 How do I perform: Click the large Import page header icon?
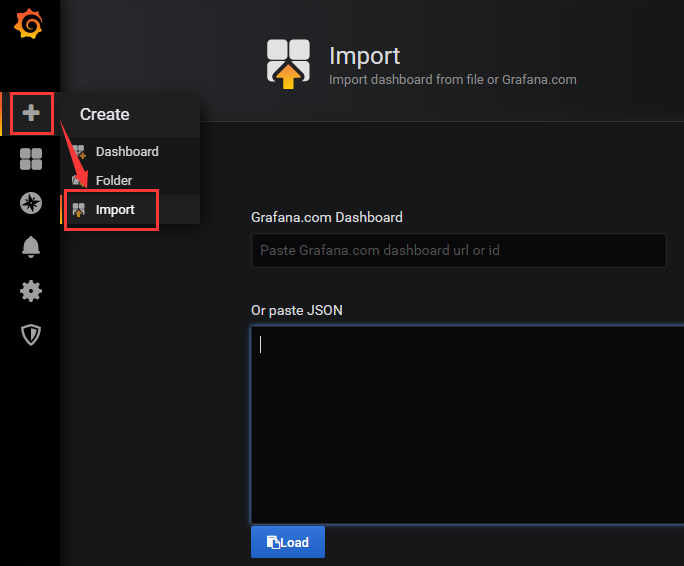click(x=288, y=65)
